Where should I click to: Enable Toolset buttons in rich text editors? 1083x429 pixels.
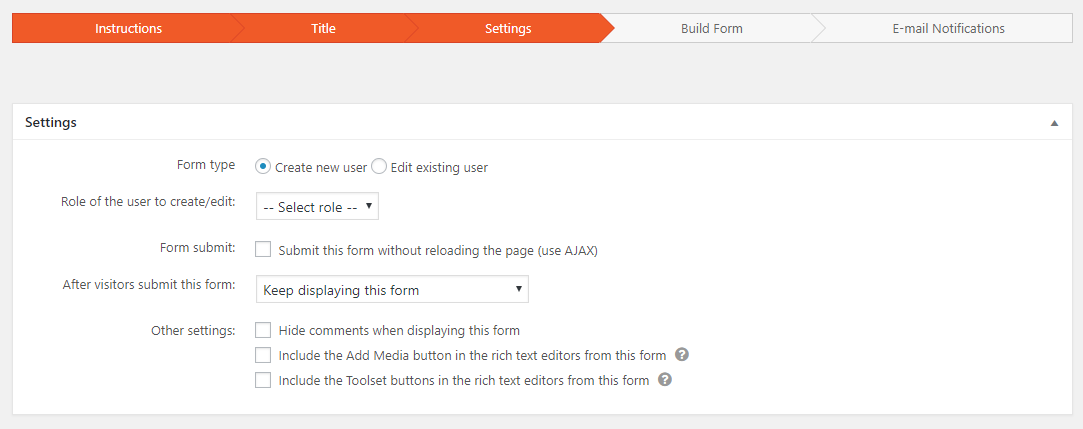click(263, 380)
